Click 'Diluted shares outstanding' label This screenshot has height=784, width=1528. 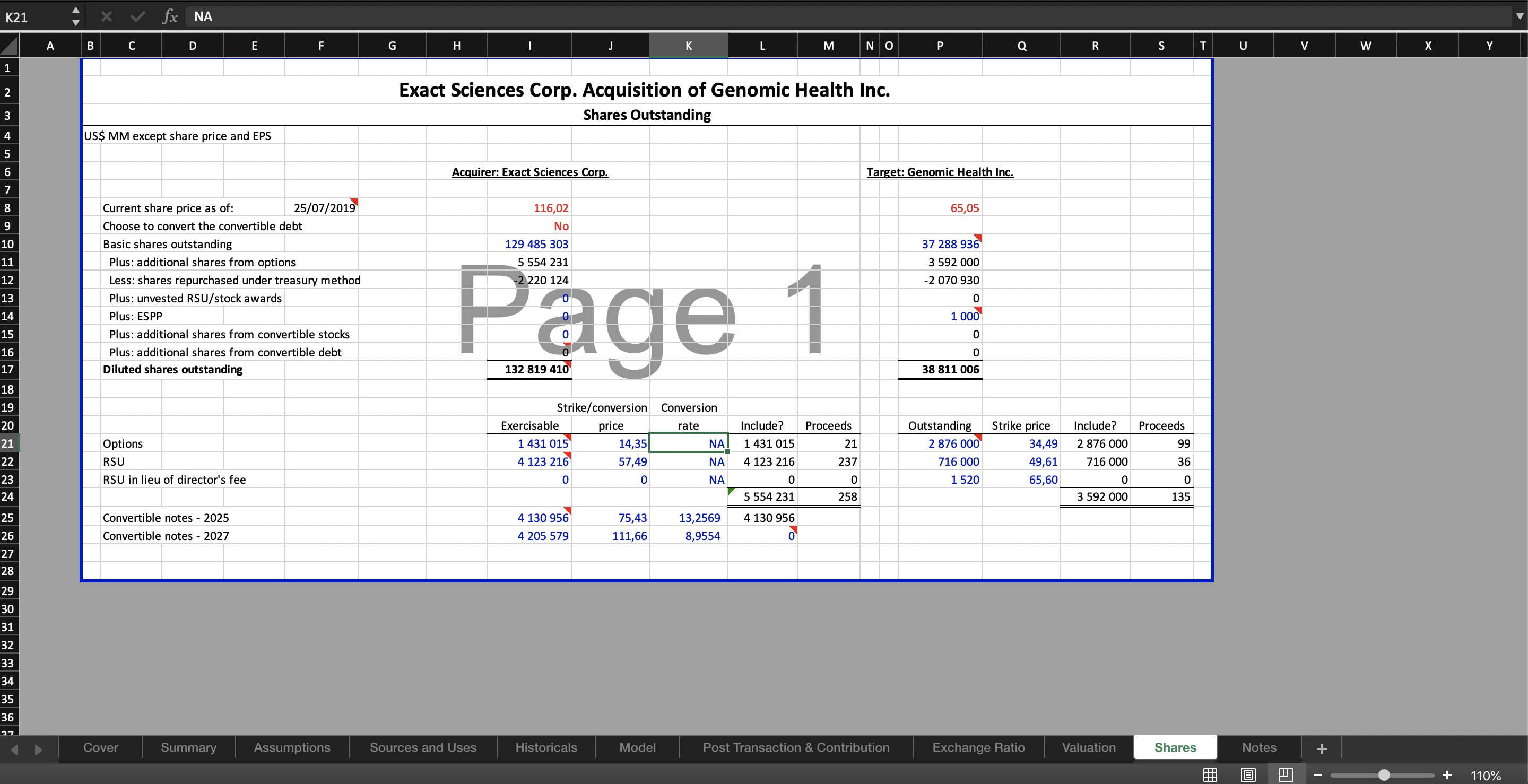click(x=172, y=370)
